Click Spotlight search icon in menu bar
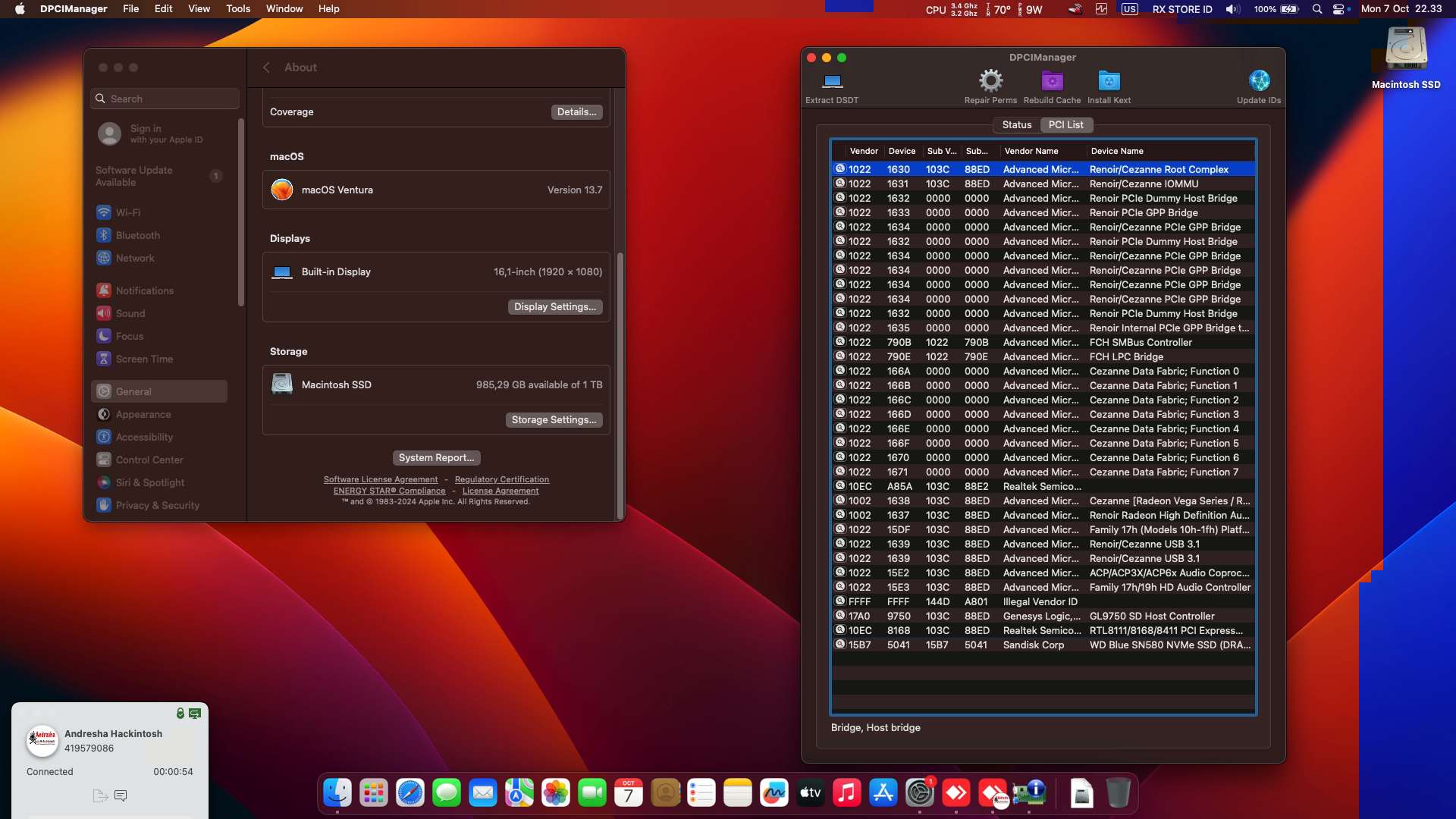The image size is (1456, 819). [x=1317, y=9]
